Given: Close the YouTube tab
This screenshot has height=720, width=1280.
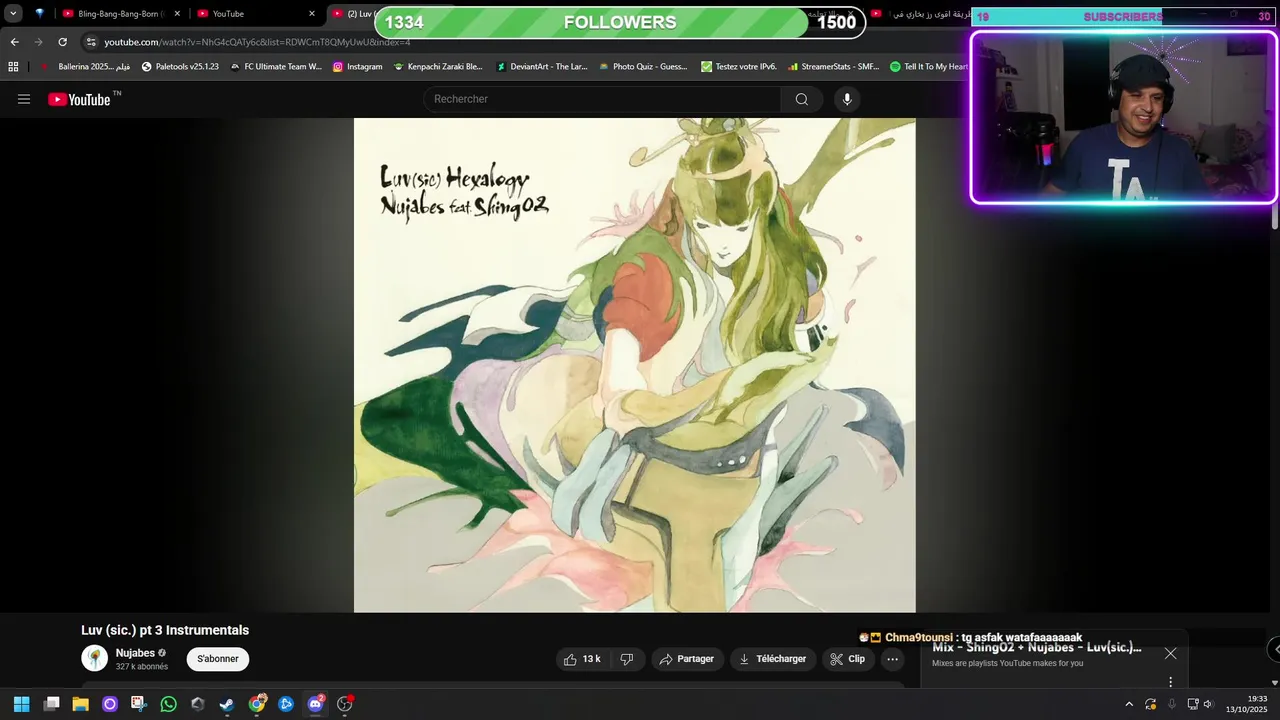Looking at the screenshot, I should pyautogui.click(x=311, y=14).
